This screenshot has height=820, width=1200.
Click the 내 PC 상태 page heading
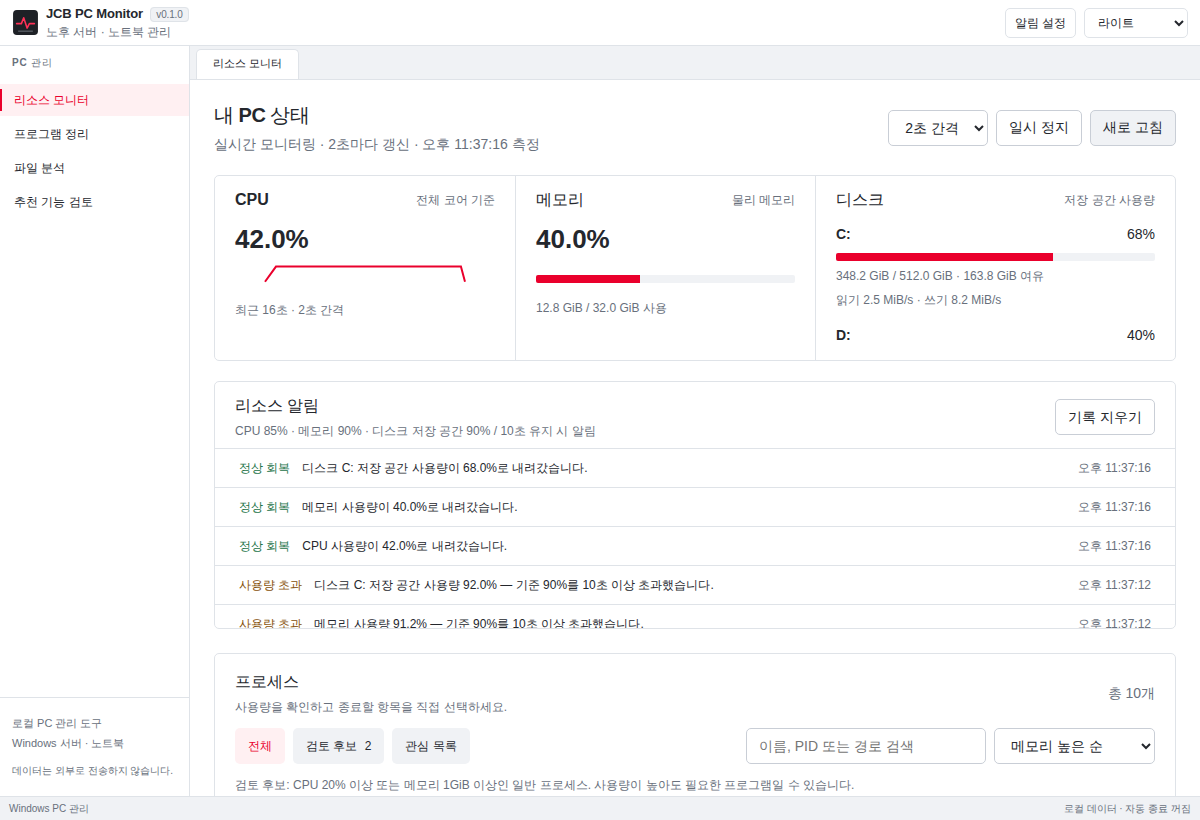point(262,115)
